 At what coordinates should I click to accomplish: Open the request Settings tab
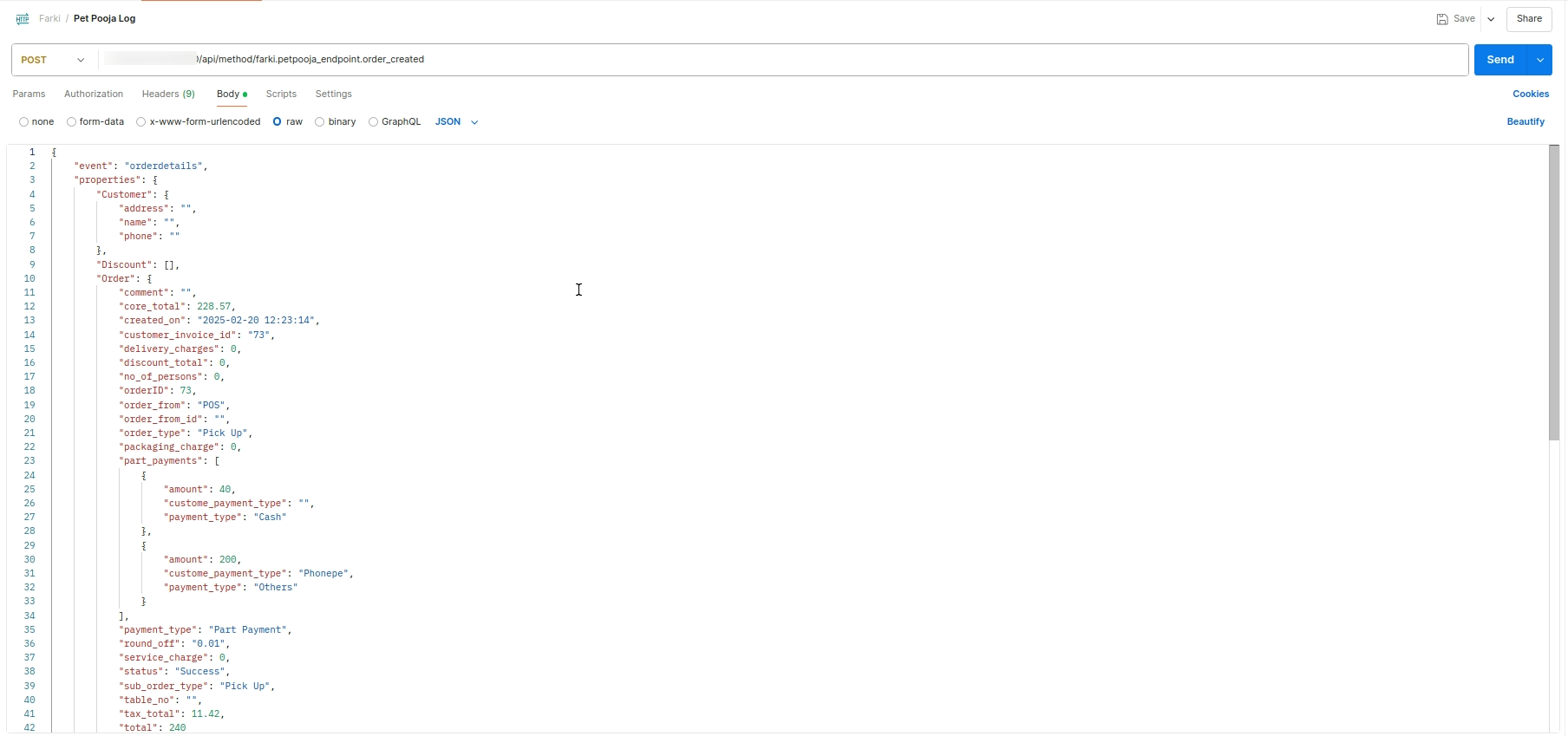click(x=334, y=94)
